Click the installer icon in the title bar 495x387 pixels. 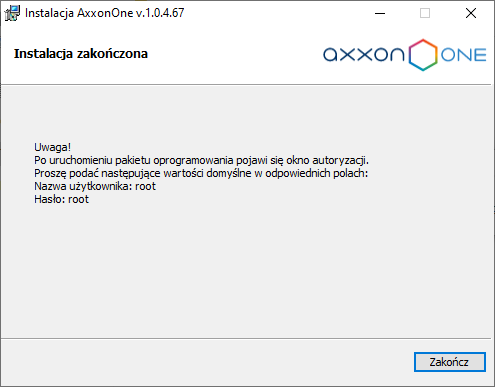pyautogui.click(x=12, y=13)
